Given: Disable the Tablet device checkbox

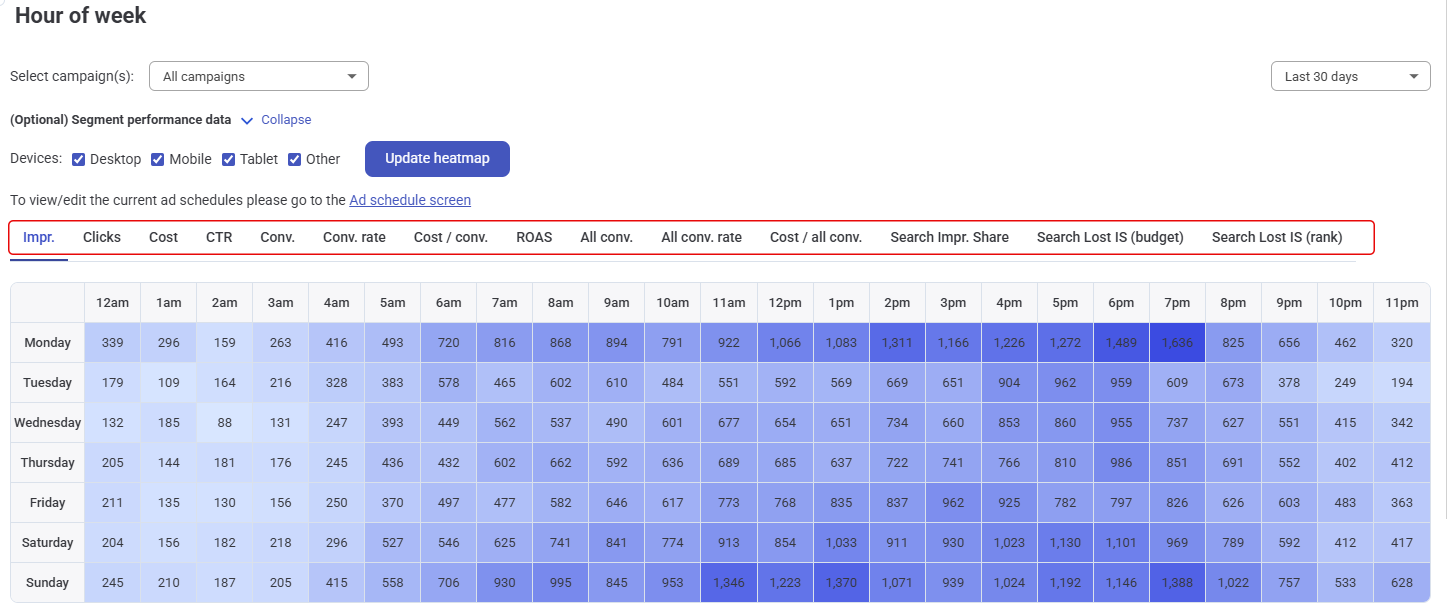Looking at the screenshot, I should pyautogui.click(x=229, y=159).
